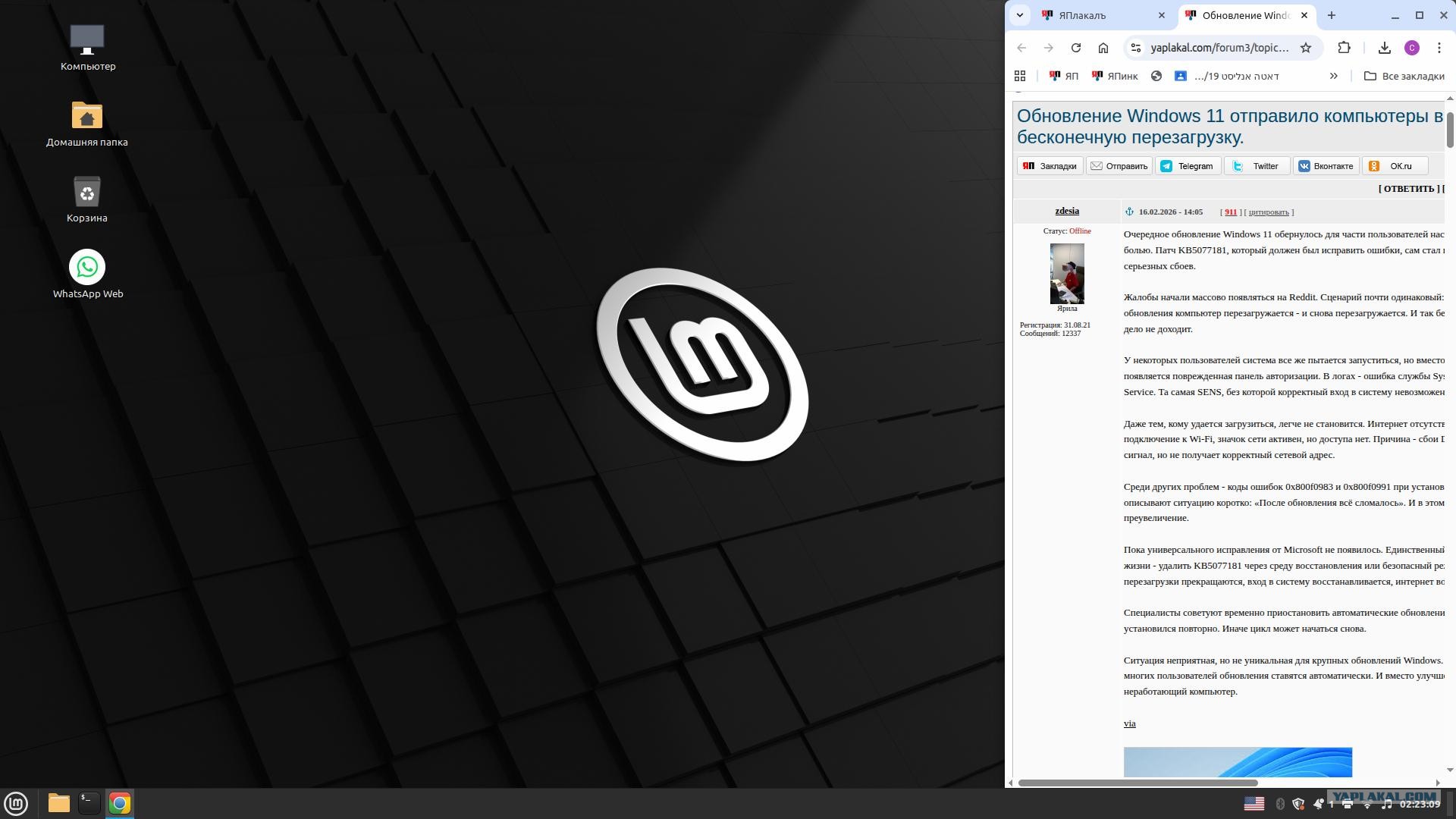The width and height of the screenshot is (1456, 819).
Task: Open the ЯПинк bookmark
Action: point(1115,76)
